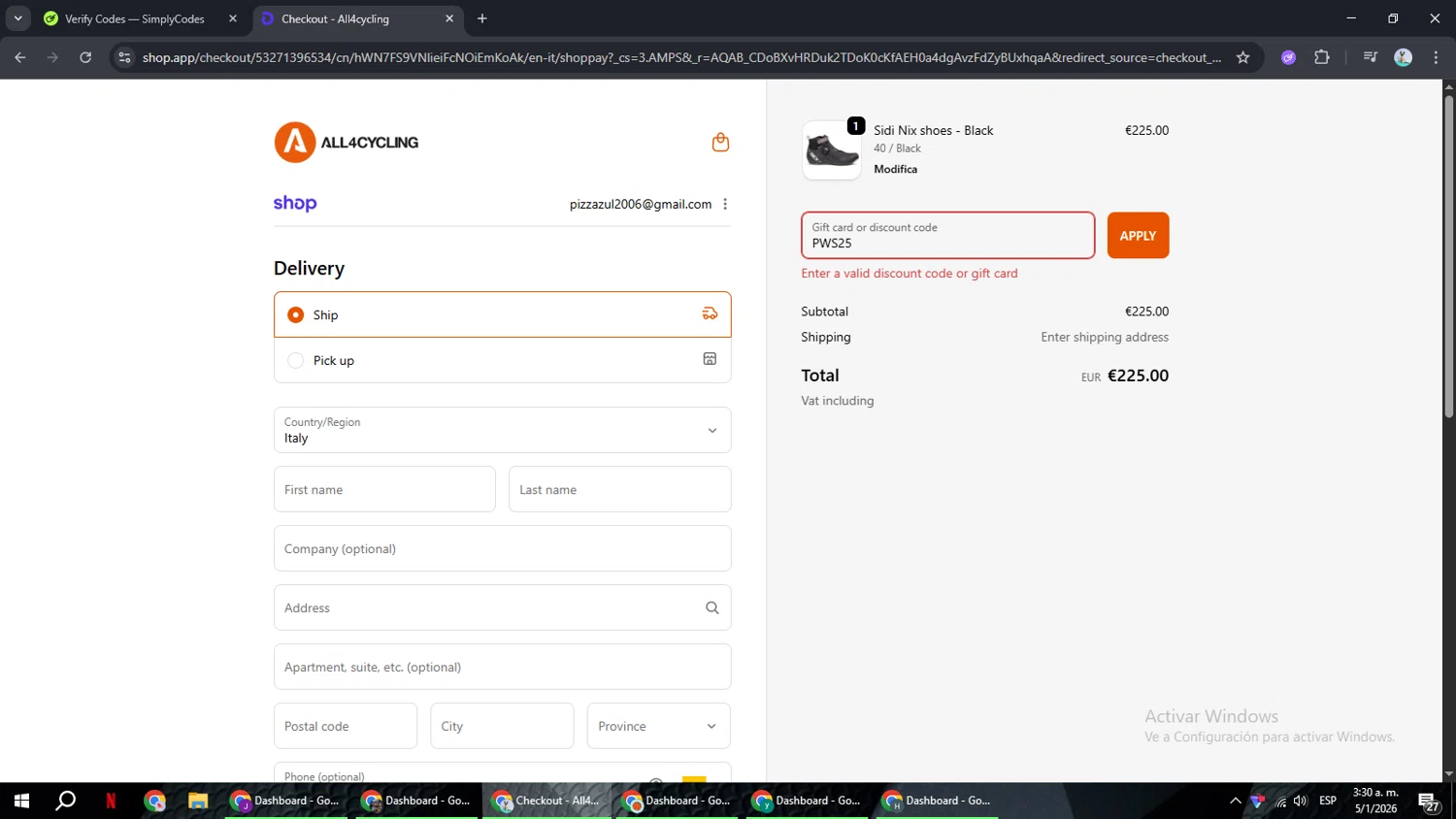The height and width of the screenshot is (819, 1456).
Task: Click 'Enter shipping address' text
Action: [x=1105, y=337]
